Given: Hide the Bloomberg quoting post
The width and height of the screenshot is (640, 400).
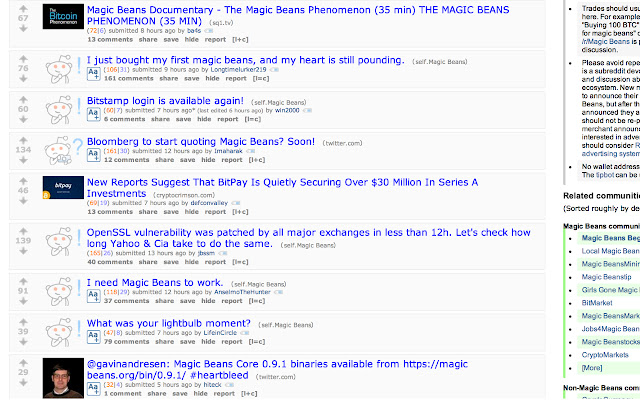Looking at the screenshot, I should tap(208, 160).
